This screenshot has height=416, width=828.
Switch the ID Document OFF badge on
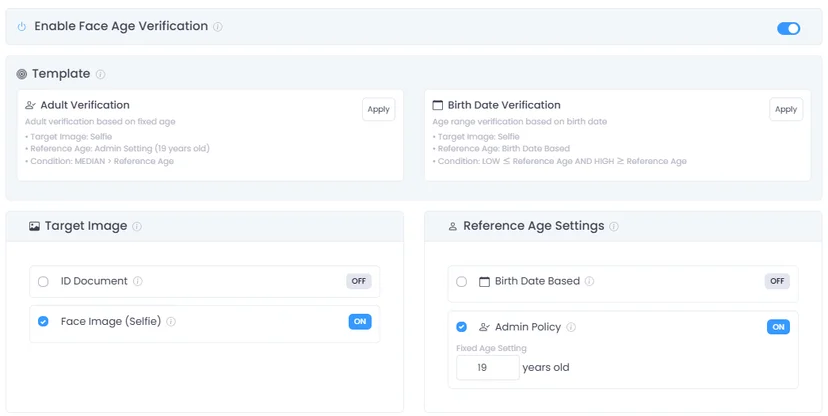pyautogui.click(x=359, y=281)
